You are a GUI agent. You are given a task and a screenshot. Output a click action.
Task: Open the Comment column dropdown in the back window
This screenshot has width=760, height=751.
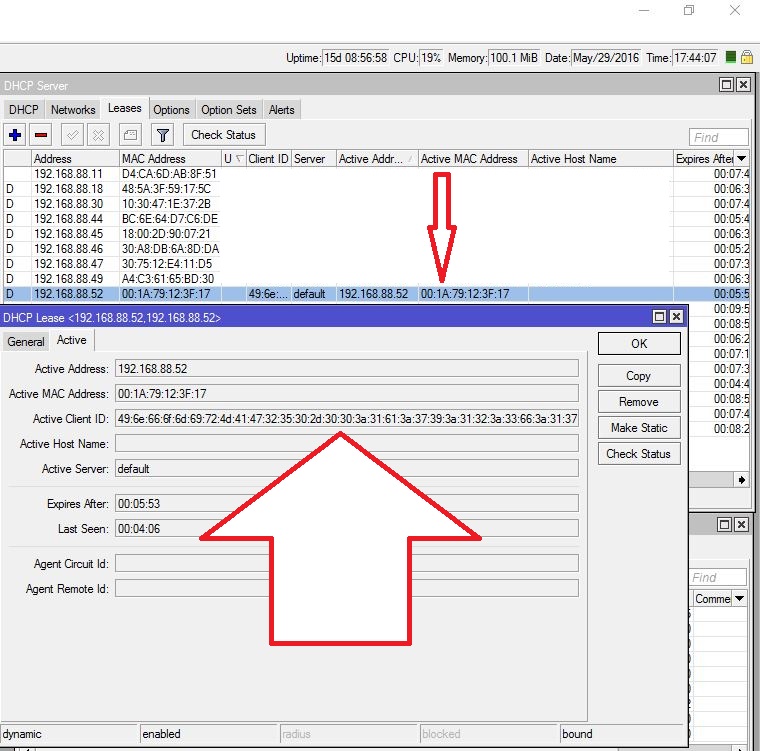point(739,598)
